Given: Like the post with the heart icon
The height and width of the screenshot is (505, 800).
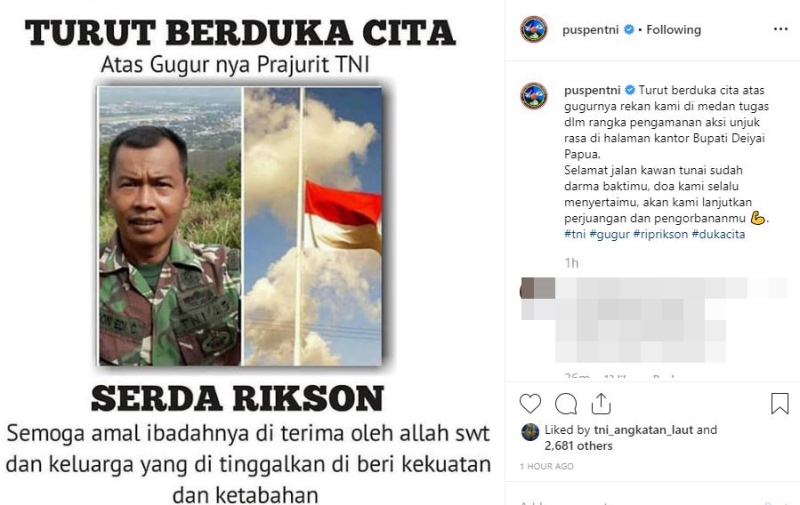Looking at the screenshot, I should pos(530,403).
